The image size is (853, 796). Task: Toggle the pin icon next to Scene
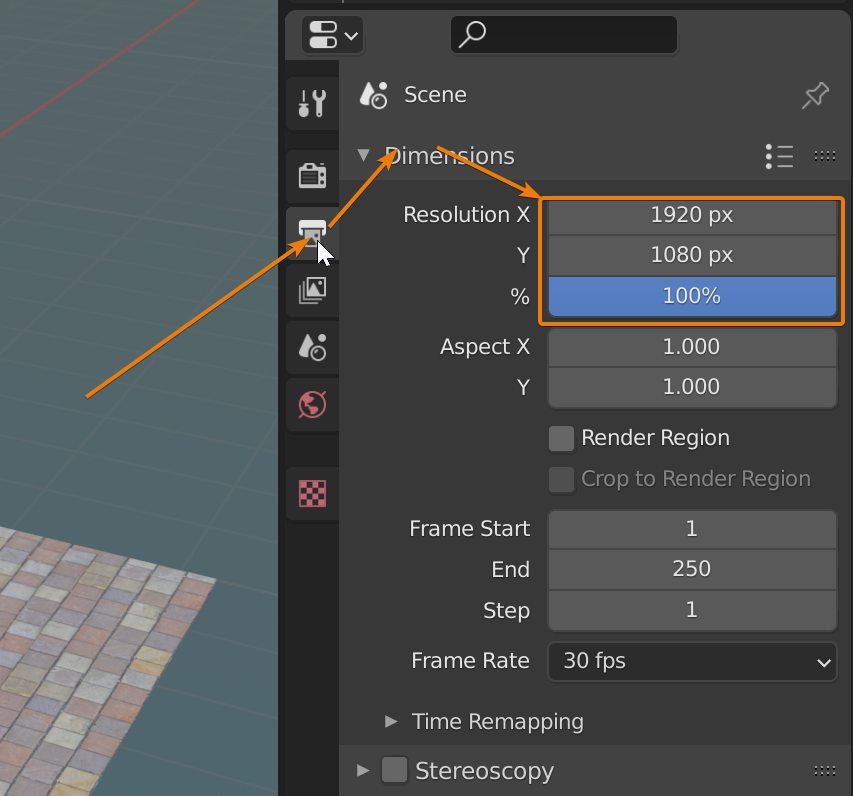tap(815, 96)
